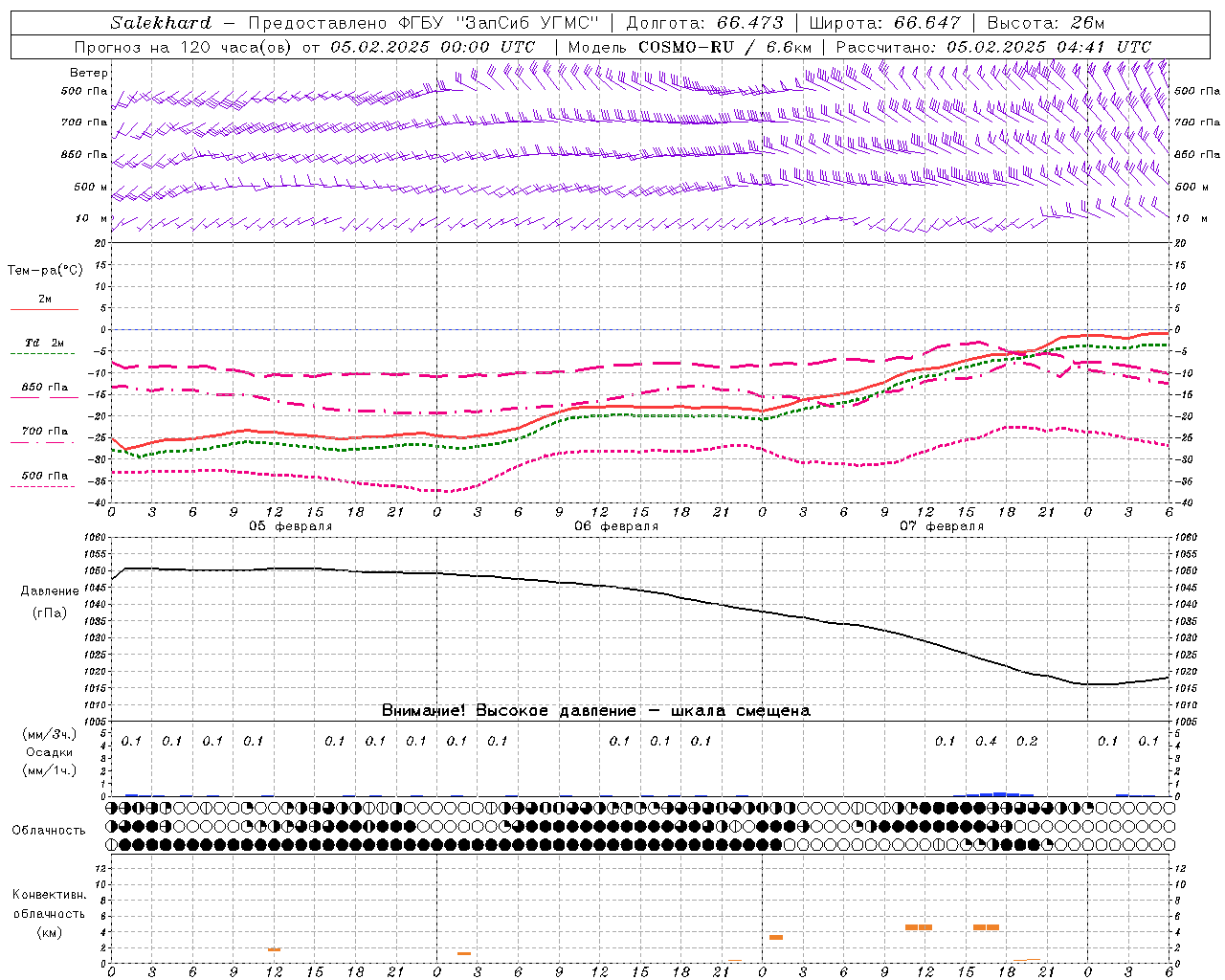Click the (мм/3ч.) precipitation unit label

coord(50,734)
